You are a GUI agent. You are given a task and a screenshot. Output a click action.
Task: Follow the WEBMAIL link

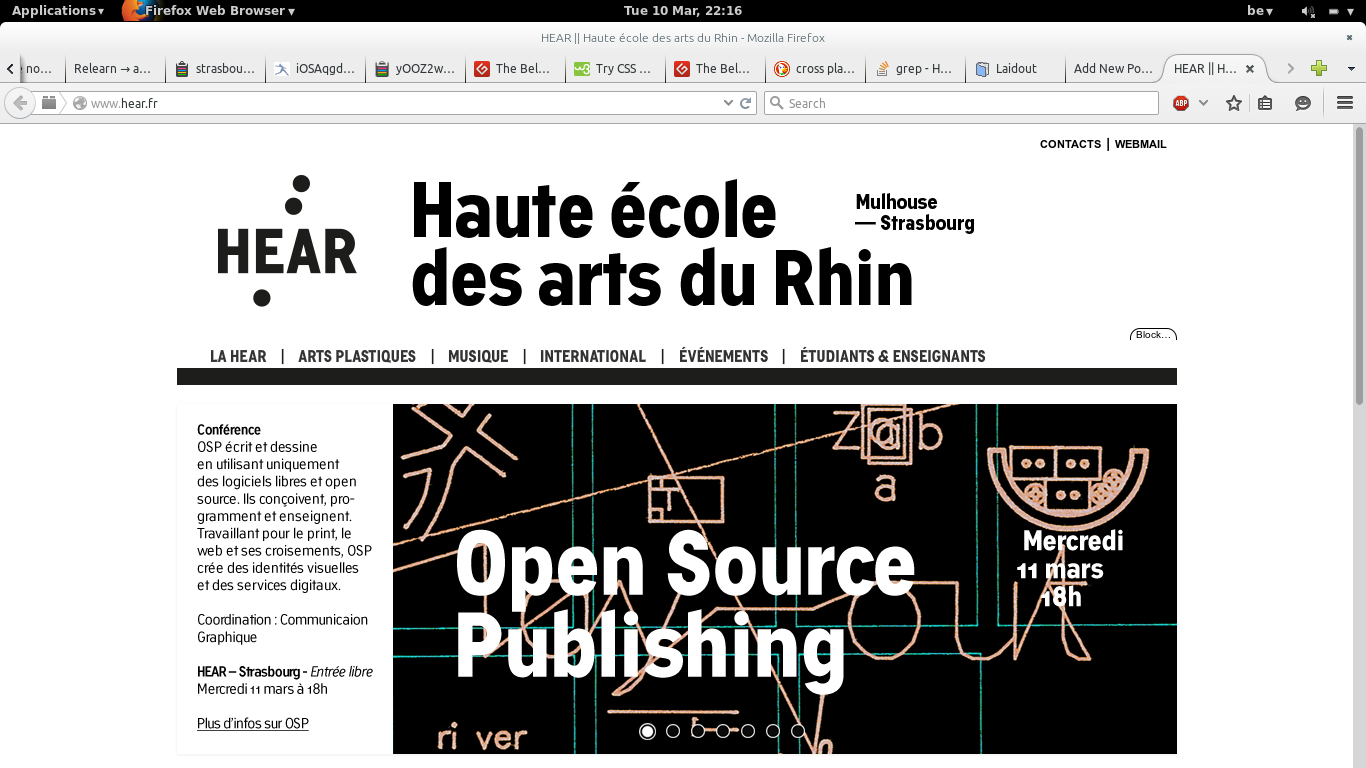click(x=1141, y=144)
